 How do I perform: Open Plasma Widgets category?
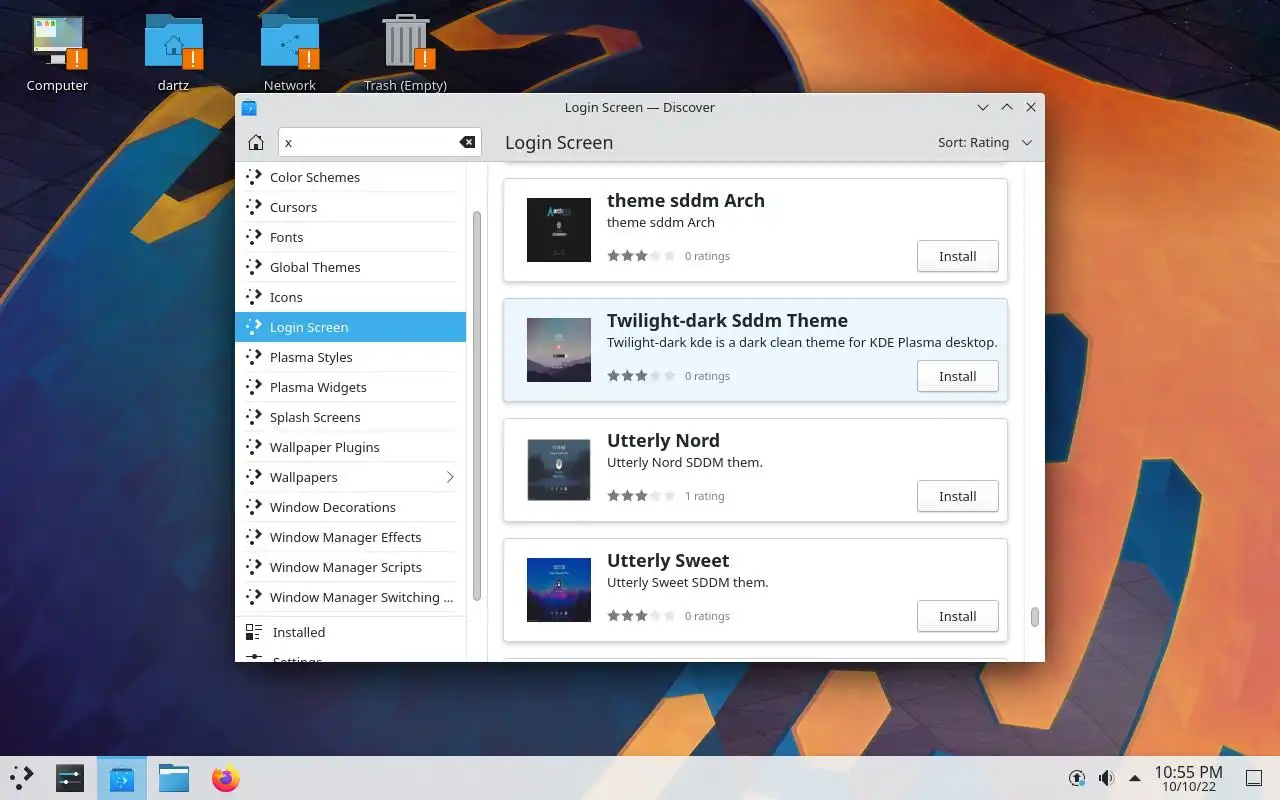tap(350, 387)
